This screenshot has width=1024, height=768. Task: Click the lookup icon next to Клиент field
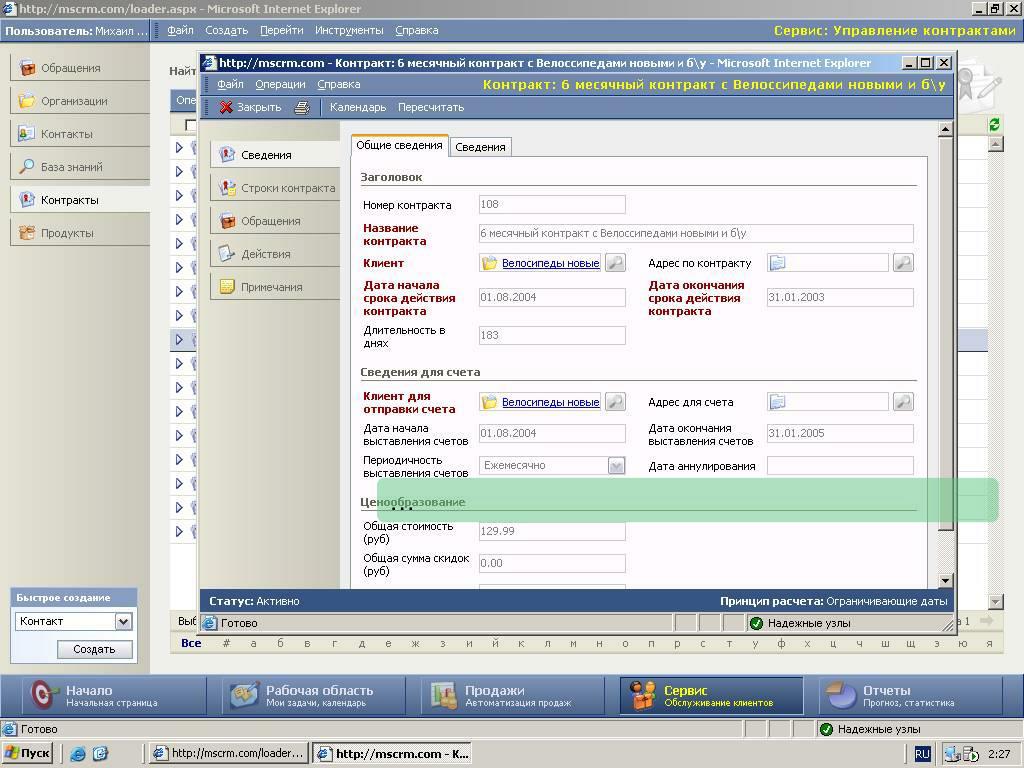coord(615,263)
